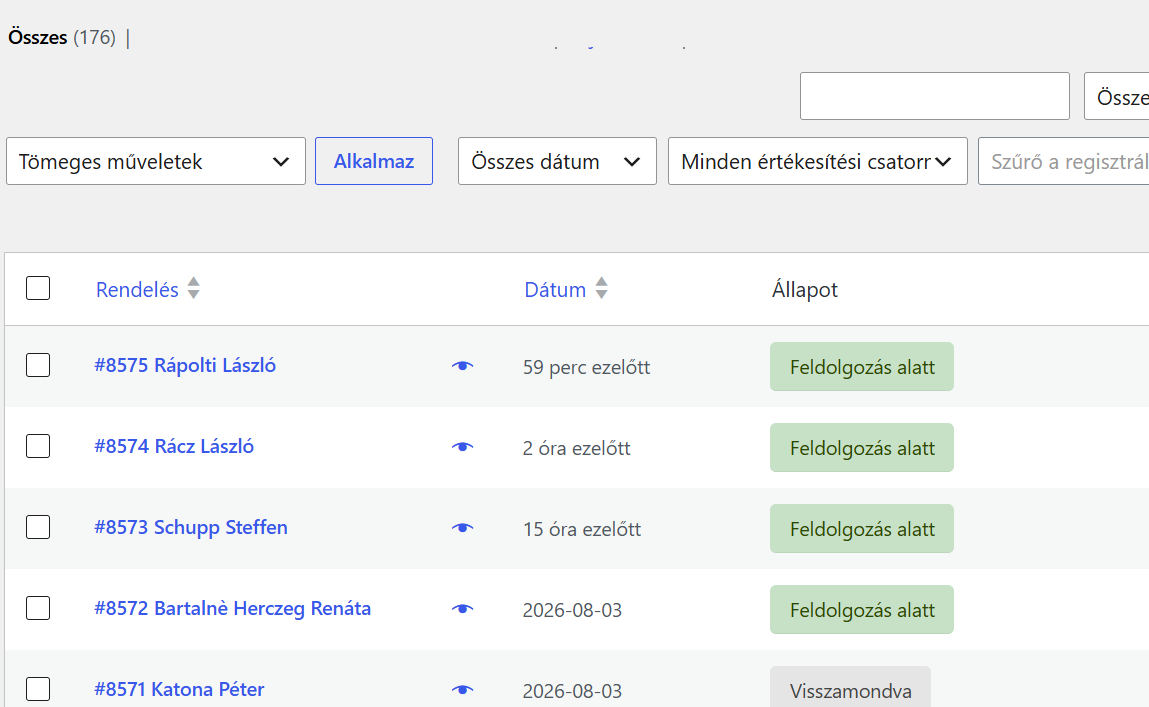The image size is (1149, 707).
Task: Select checkbox for order #8575
Action: click(x=38, y=365)
